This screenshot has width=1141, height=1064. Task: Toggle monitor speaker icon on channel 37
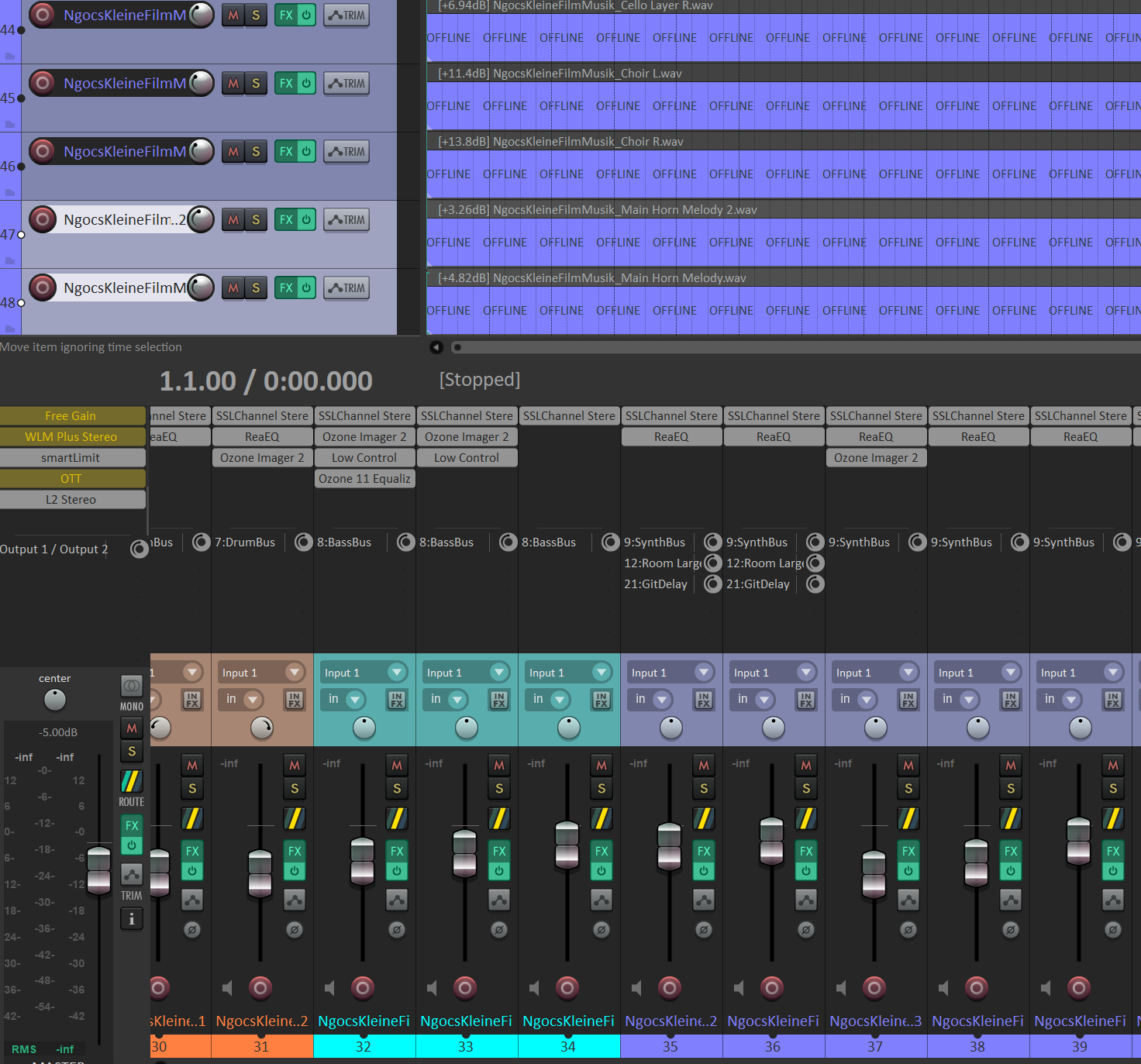click(841, 988)
